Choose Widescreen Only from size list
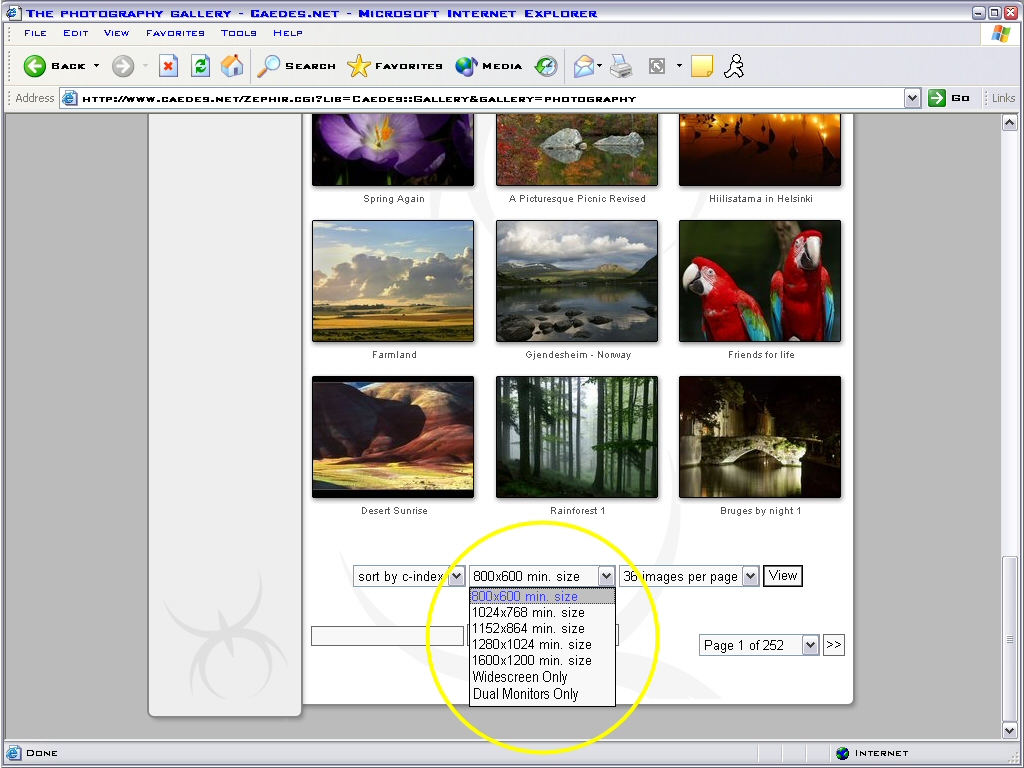This screenshot has height=768, width=1024. tap(520, 677)
